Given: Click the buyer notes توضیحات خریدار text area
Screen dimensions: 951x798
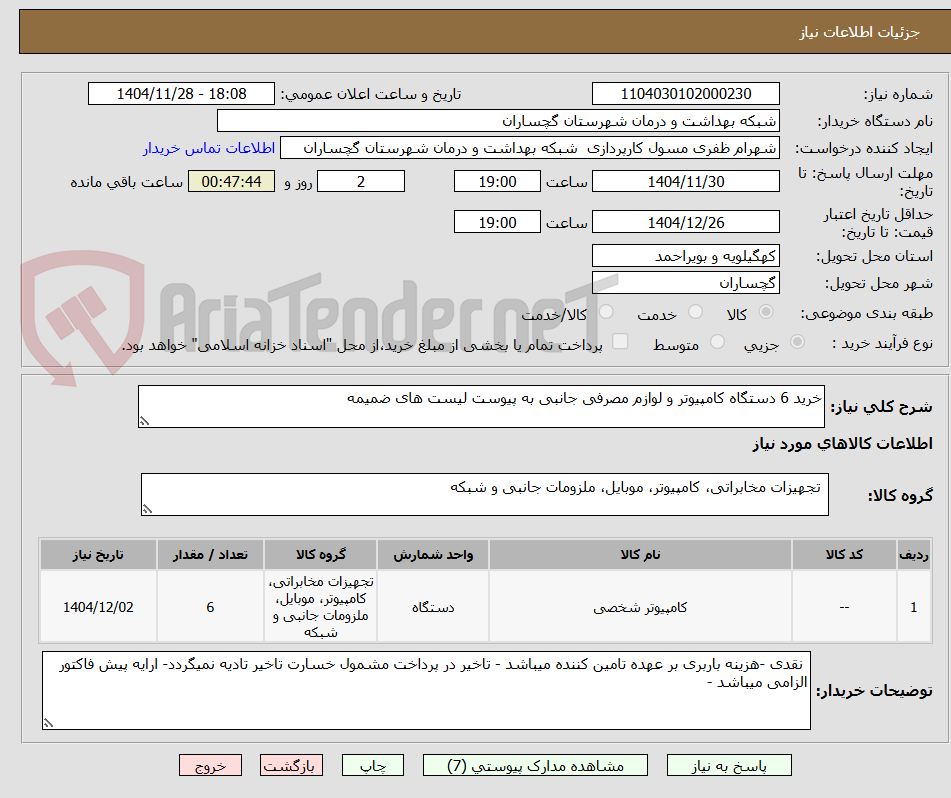Looking at the screenshot, I should coord(426,691).
